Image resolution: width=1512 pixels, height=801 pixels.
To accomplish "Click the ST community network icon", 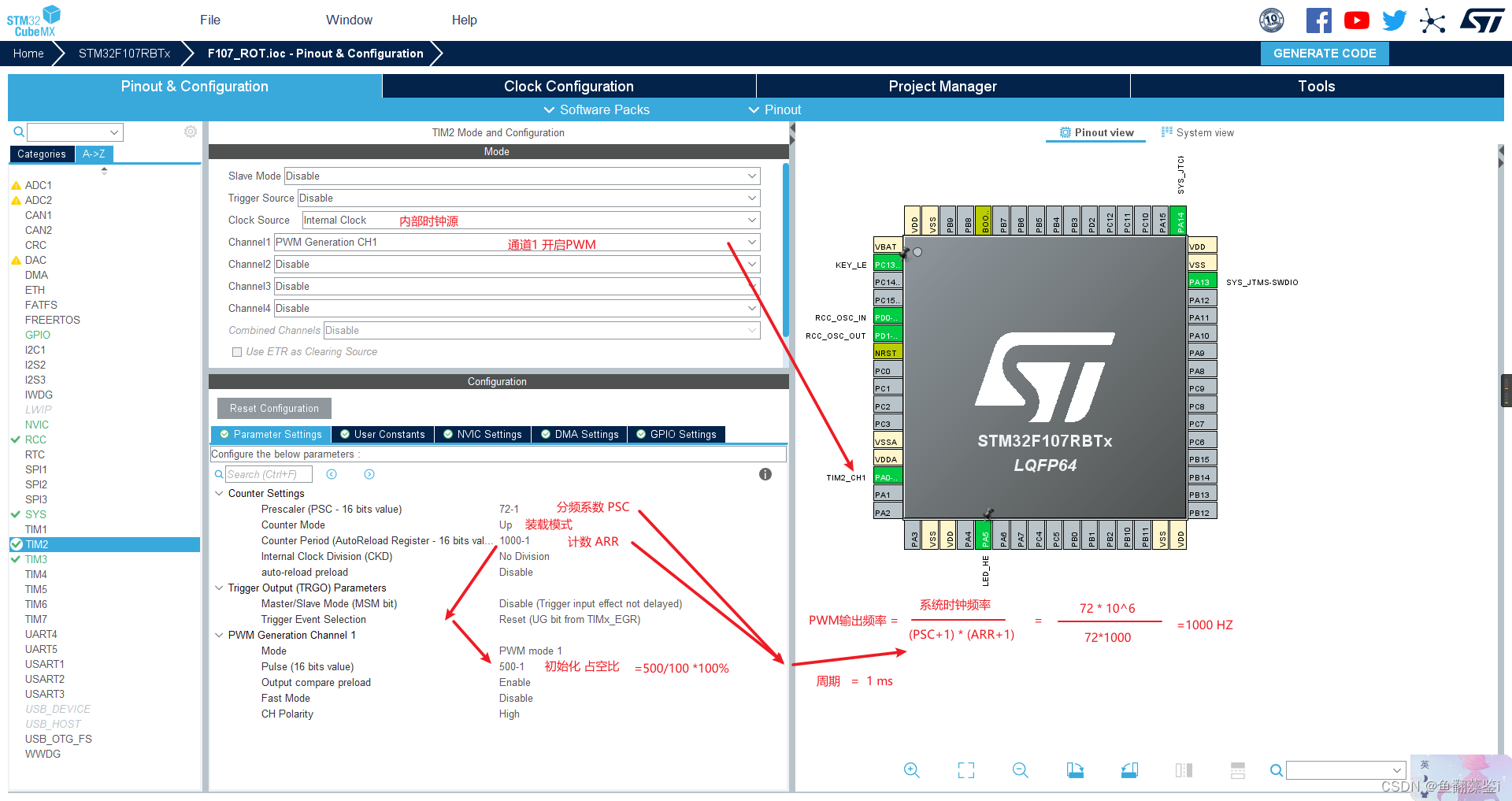I will [x=1432, y=20].
